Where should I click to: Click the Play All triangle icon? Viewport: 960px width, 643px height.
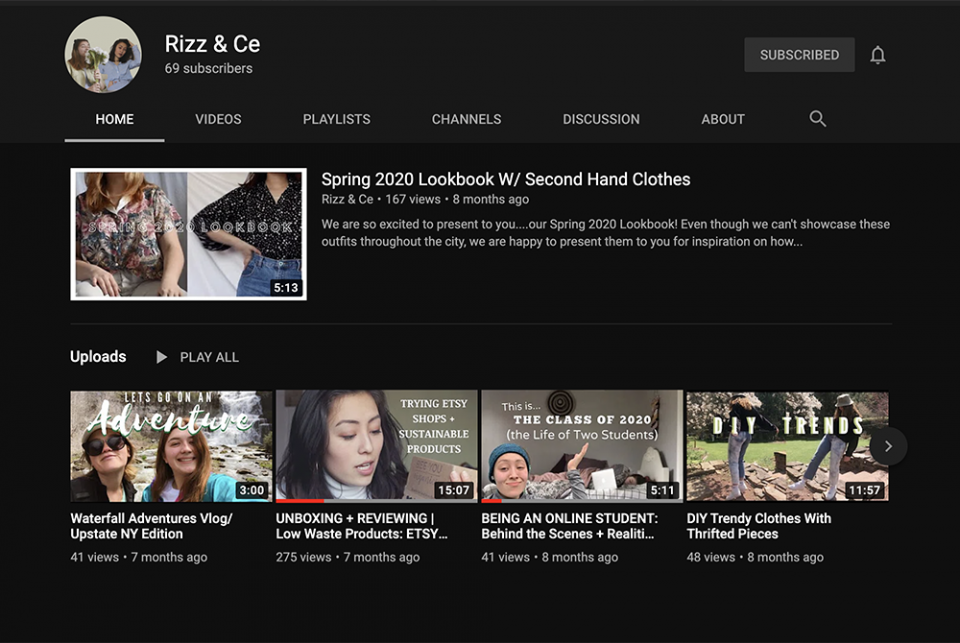(x=161, y=357)
